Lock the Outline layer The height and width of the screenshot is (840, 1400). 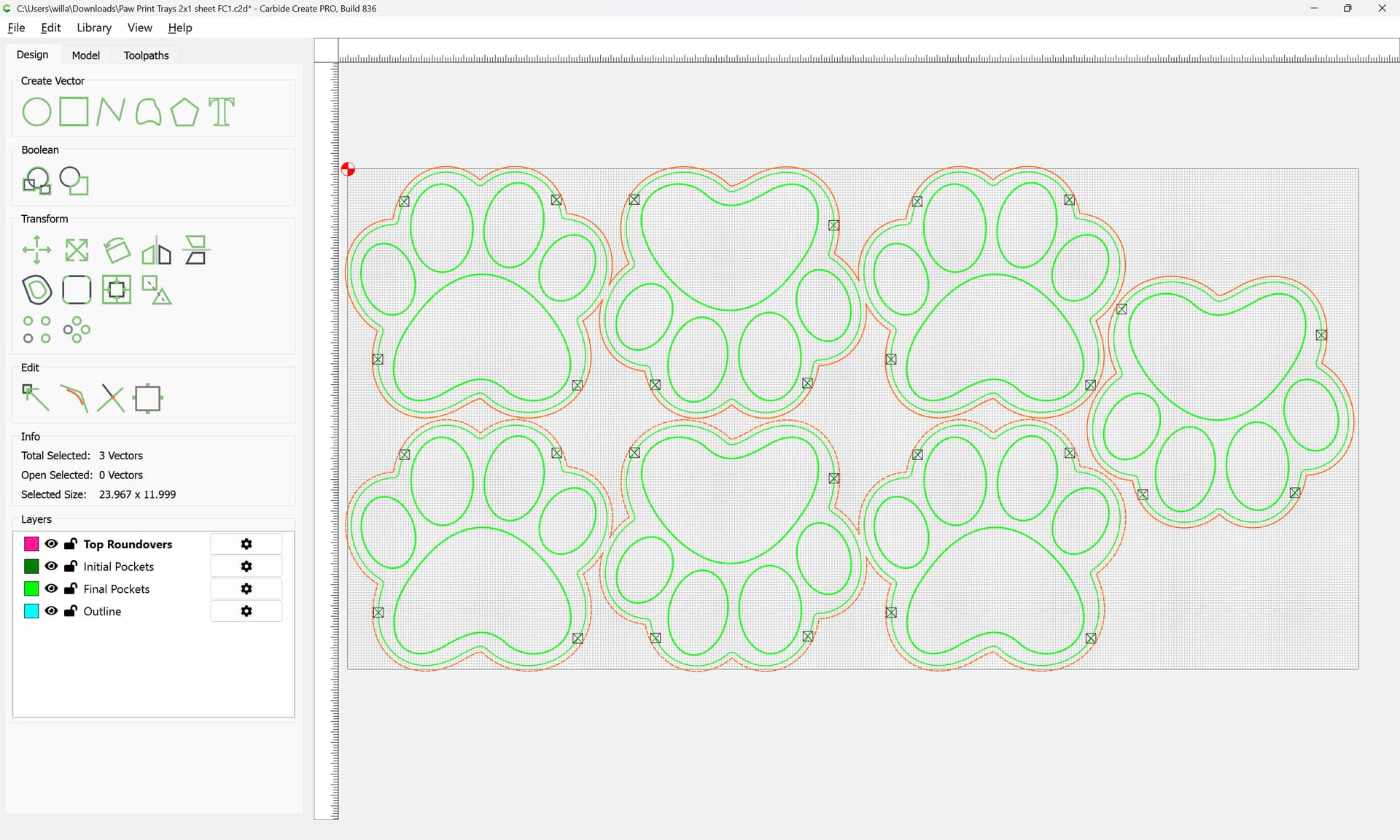[x=71, y=611]
